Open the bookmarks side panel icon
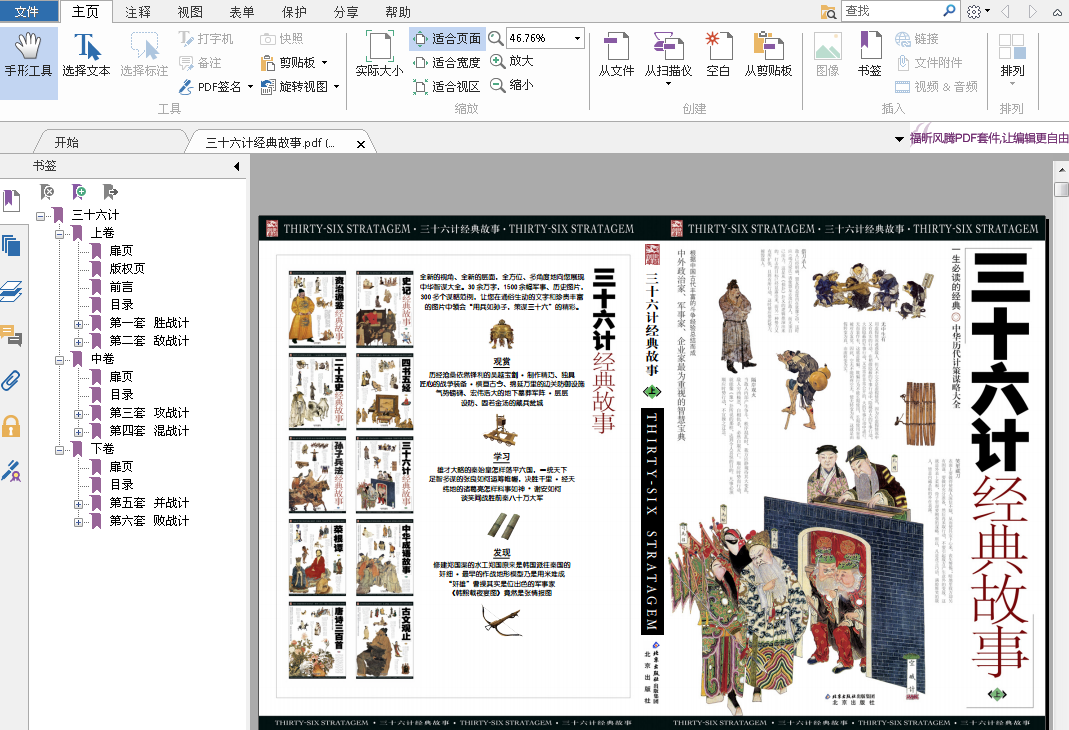This screenshot has height=730, width=1069. (12, 200)
